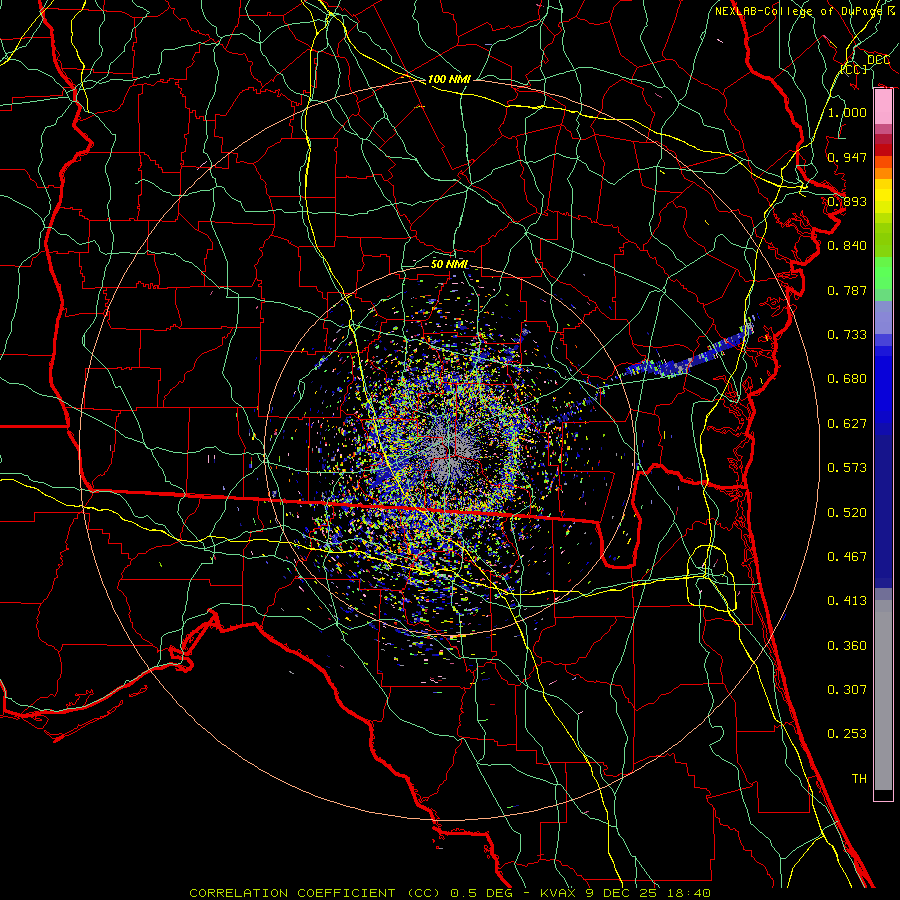This screenshot has height=900, width=900.
Task: Click the 0.627 scale value
Action: click(x=847, y=424)
